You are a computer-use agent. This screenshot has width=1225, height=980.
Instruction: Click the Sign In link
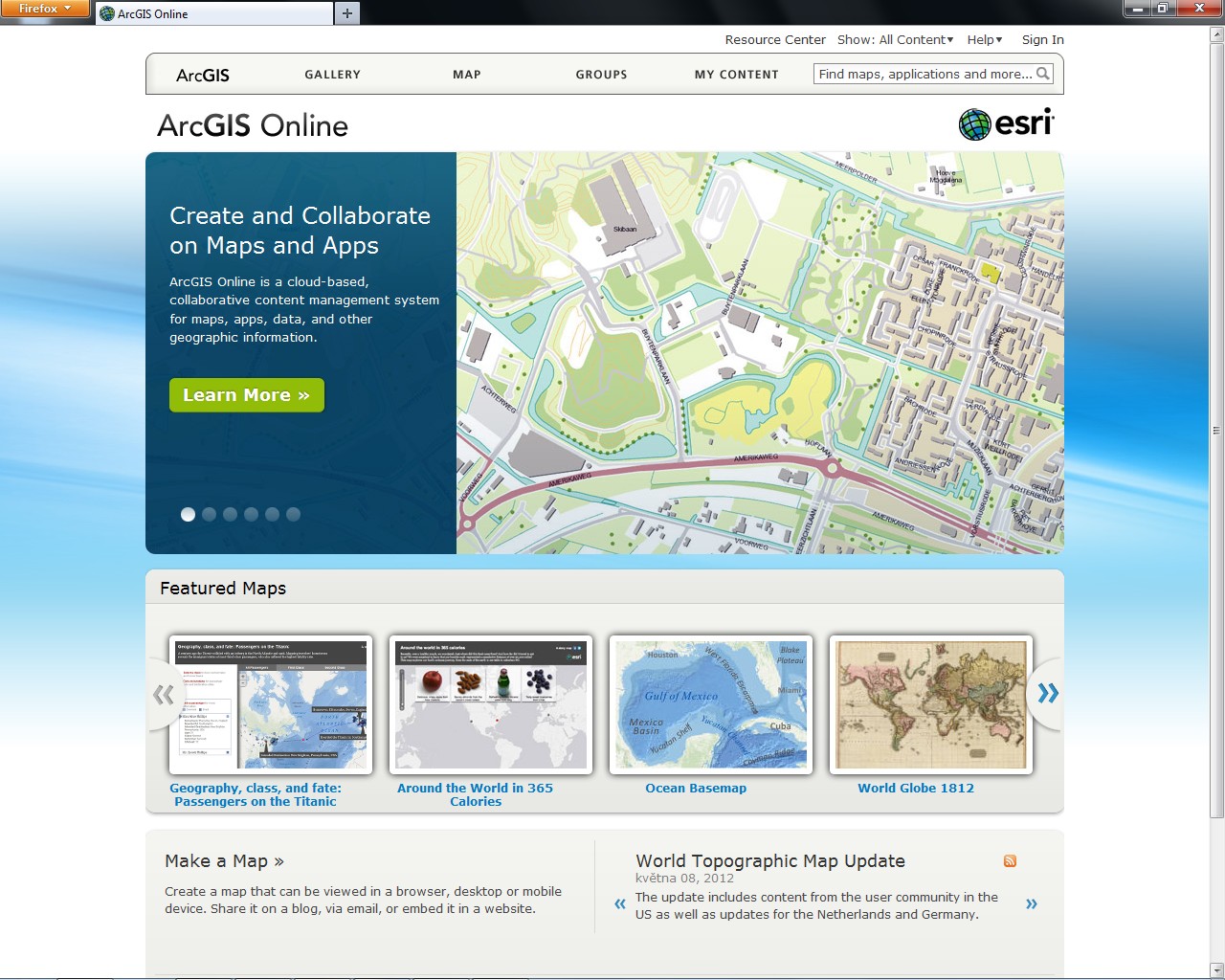pos(1042,40)
